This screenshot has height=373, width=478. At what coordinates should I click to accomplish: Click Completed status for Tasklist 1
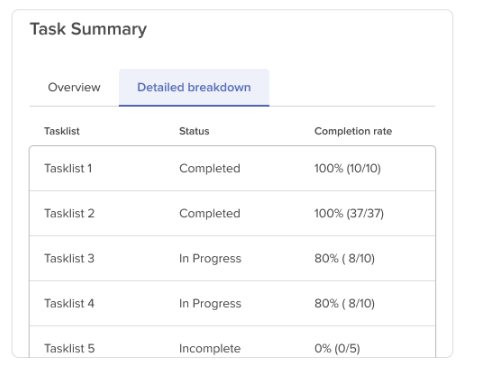210,168
